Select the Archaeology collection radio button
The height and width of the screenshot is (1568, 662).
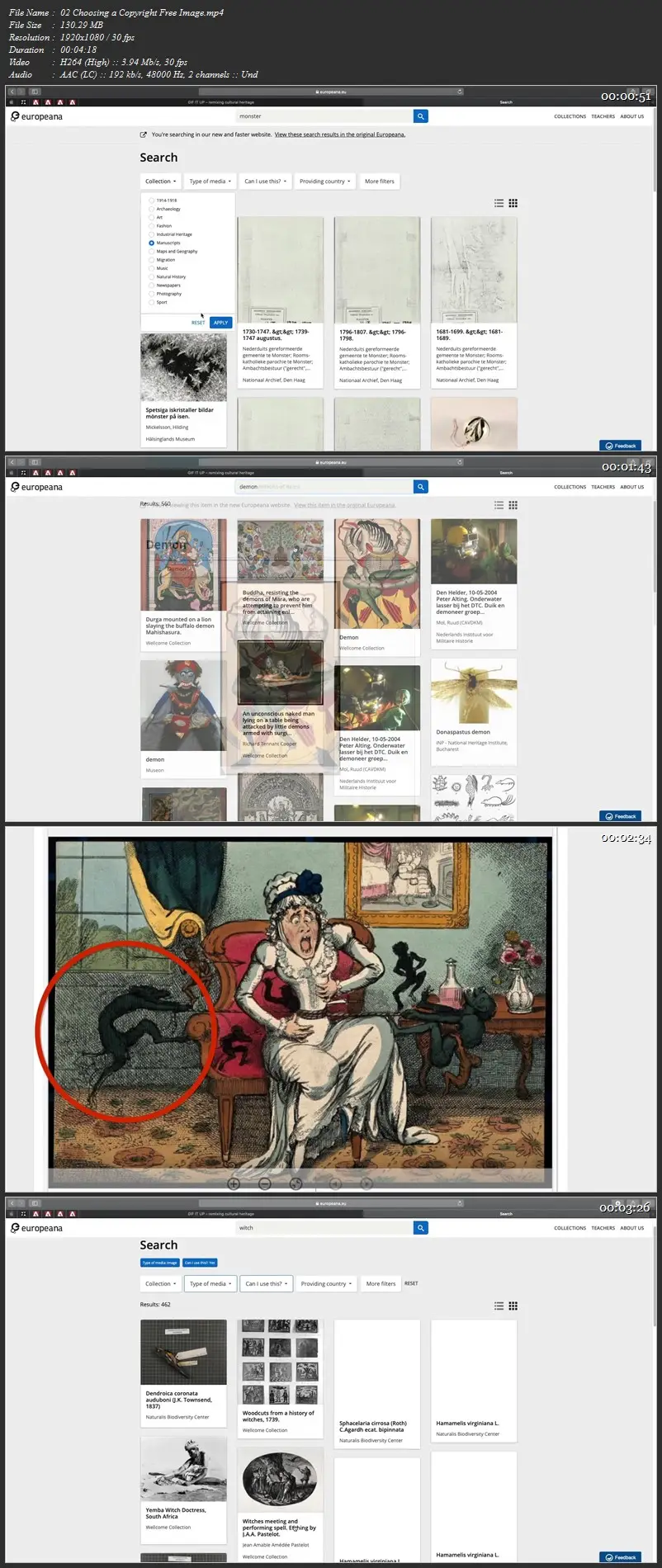[x=151, y=209]
